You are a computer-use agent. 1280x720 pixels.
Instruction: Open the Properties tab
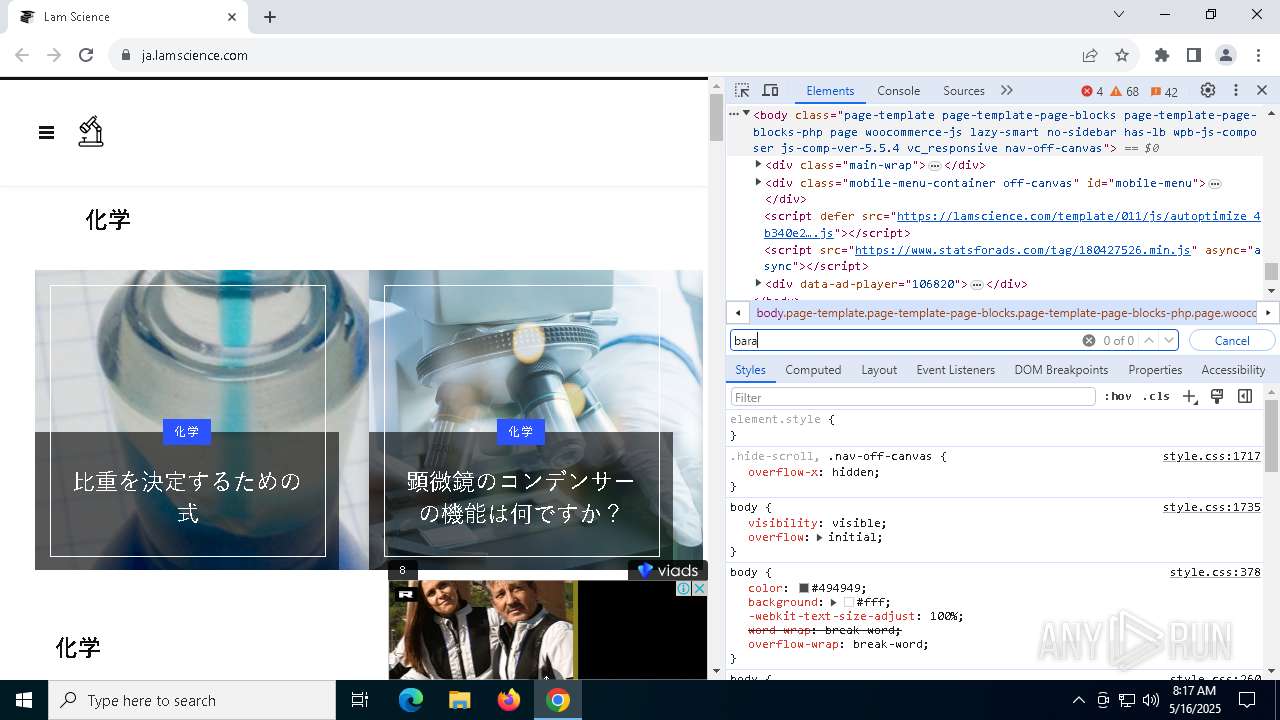click(1155, 370)
